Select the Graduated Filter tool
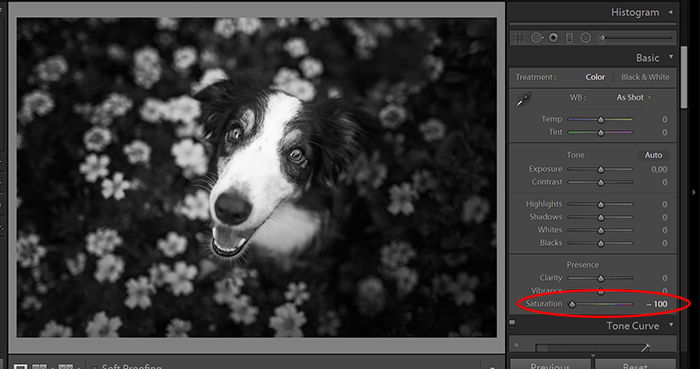This screenshot has width=700, height=369. (570, 38)
